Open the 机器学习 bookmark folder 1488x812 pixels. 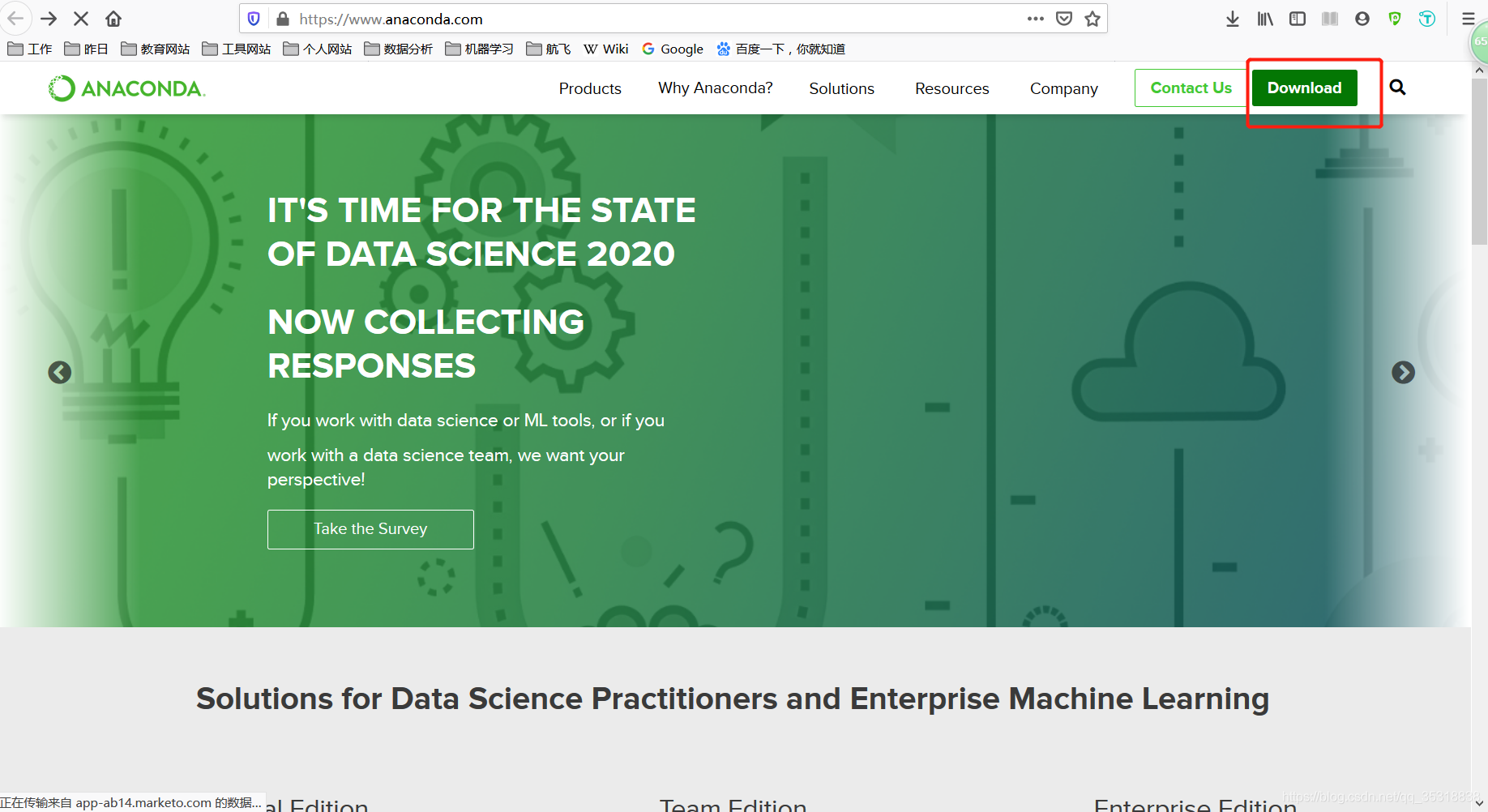pos(479,49)
